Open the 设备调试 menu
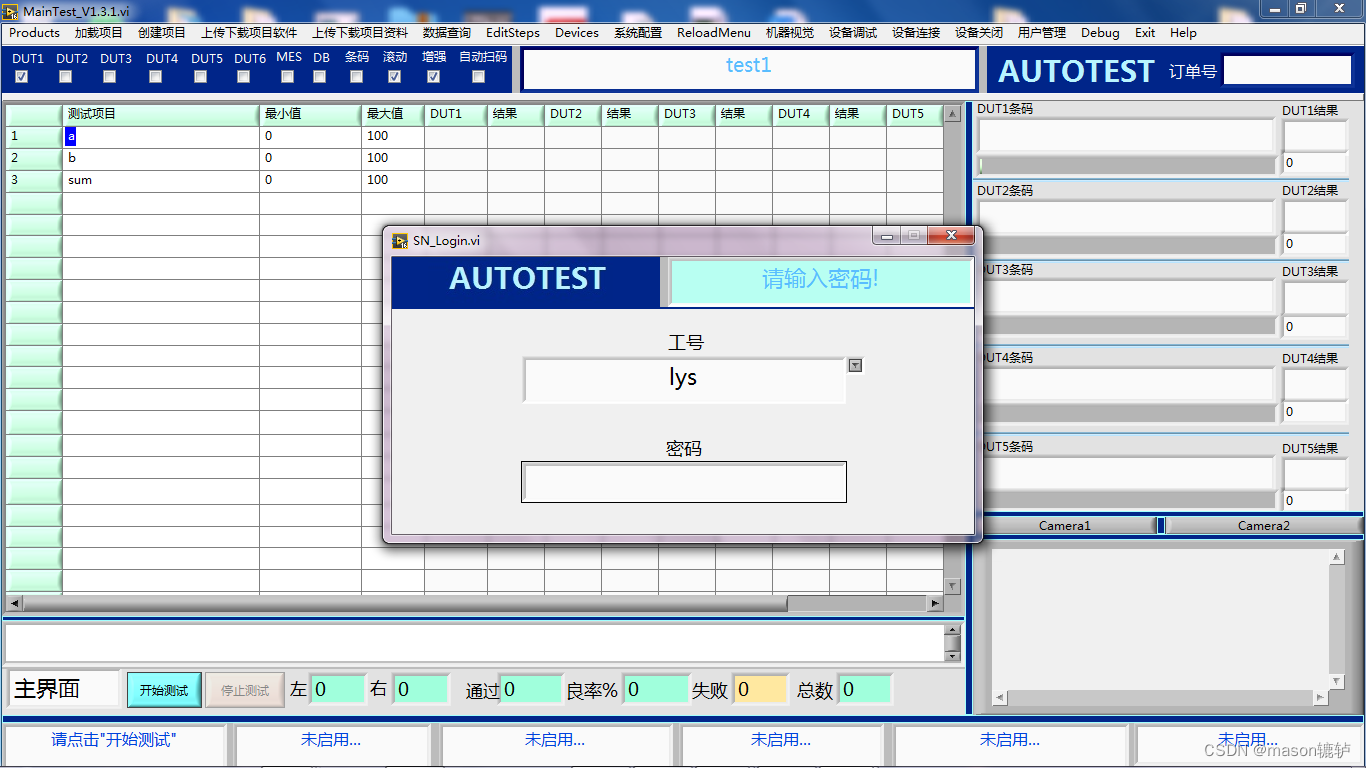The height and width of the screenshot is (768, 1366). (853, 33)
